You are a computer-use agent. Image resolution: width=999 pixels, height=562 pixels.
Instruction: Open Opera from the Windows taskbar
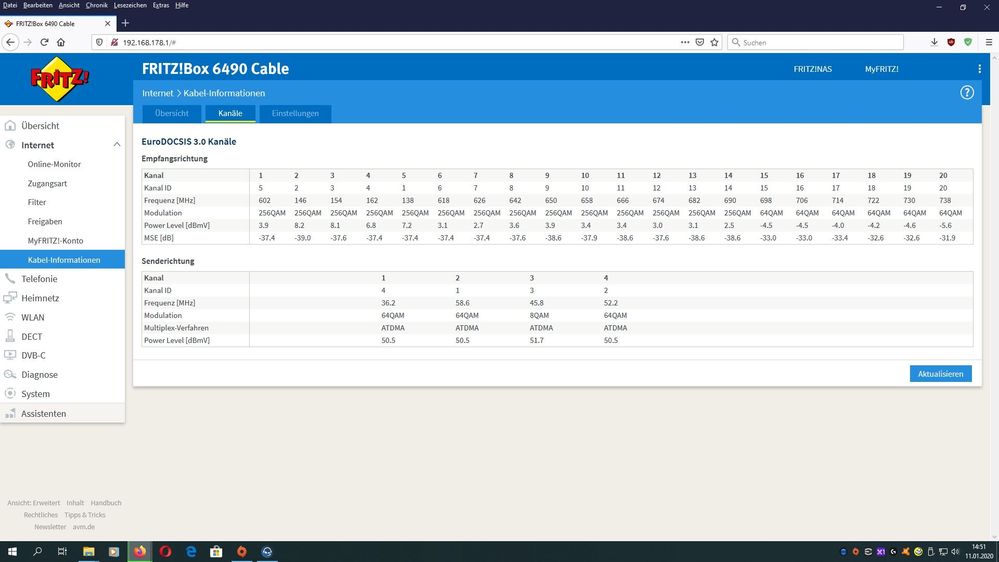pyautogui.click(x=165, y=551)
